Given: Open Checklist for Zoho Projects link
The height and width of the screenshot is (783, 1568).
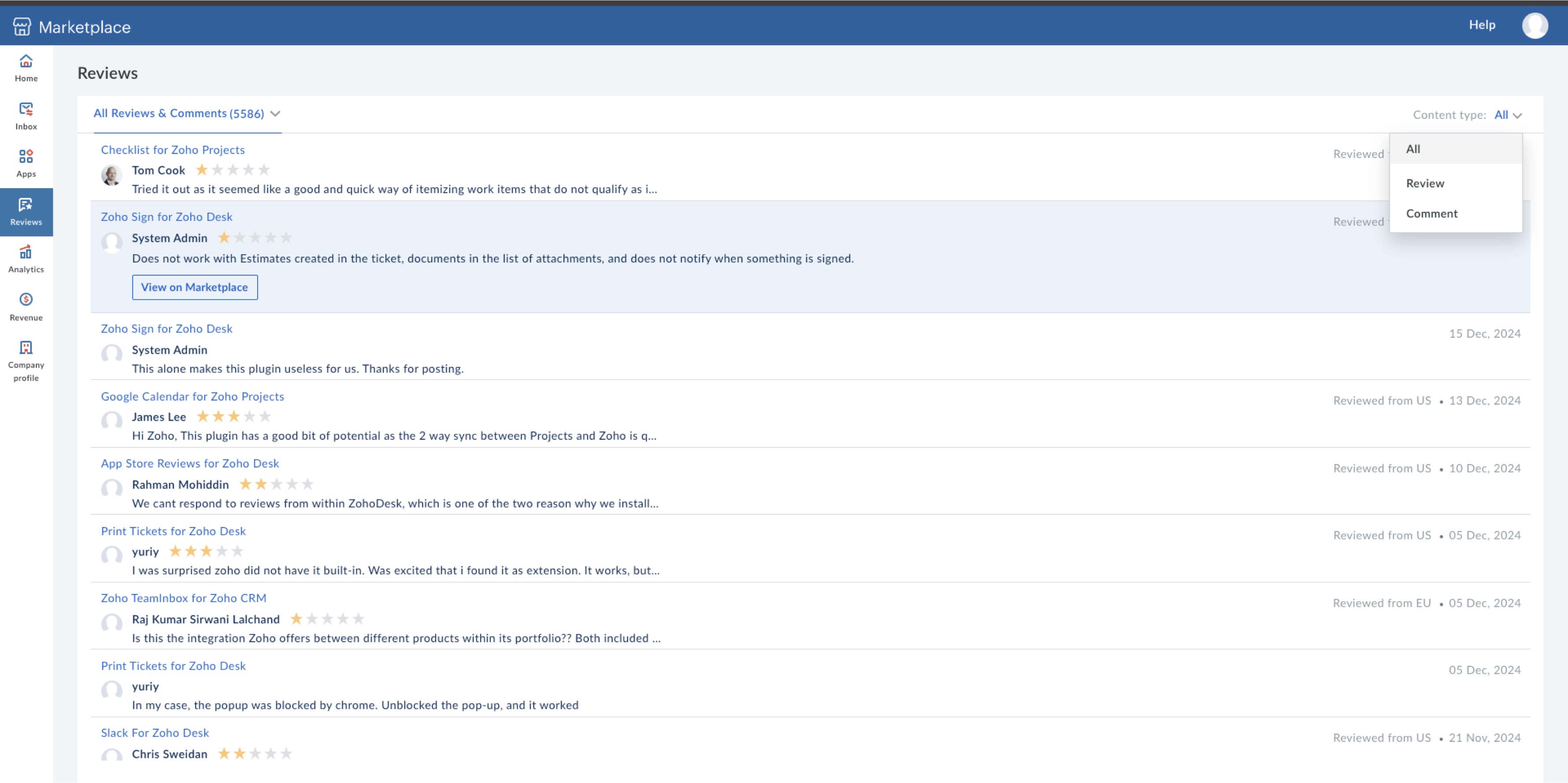Looking at the screenshot, I should point(173,150).
